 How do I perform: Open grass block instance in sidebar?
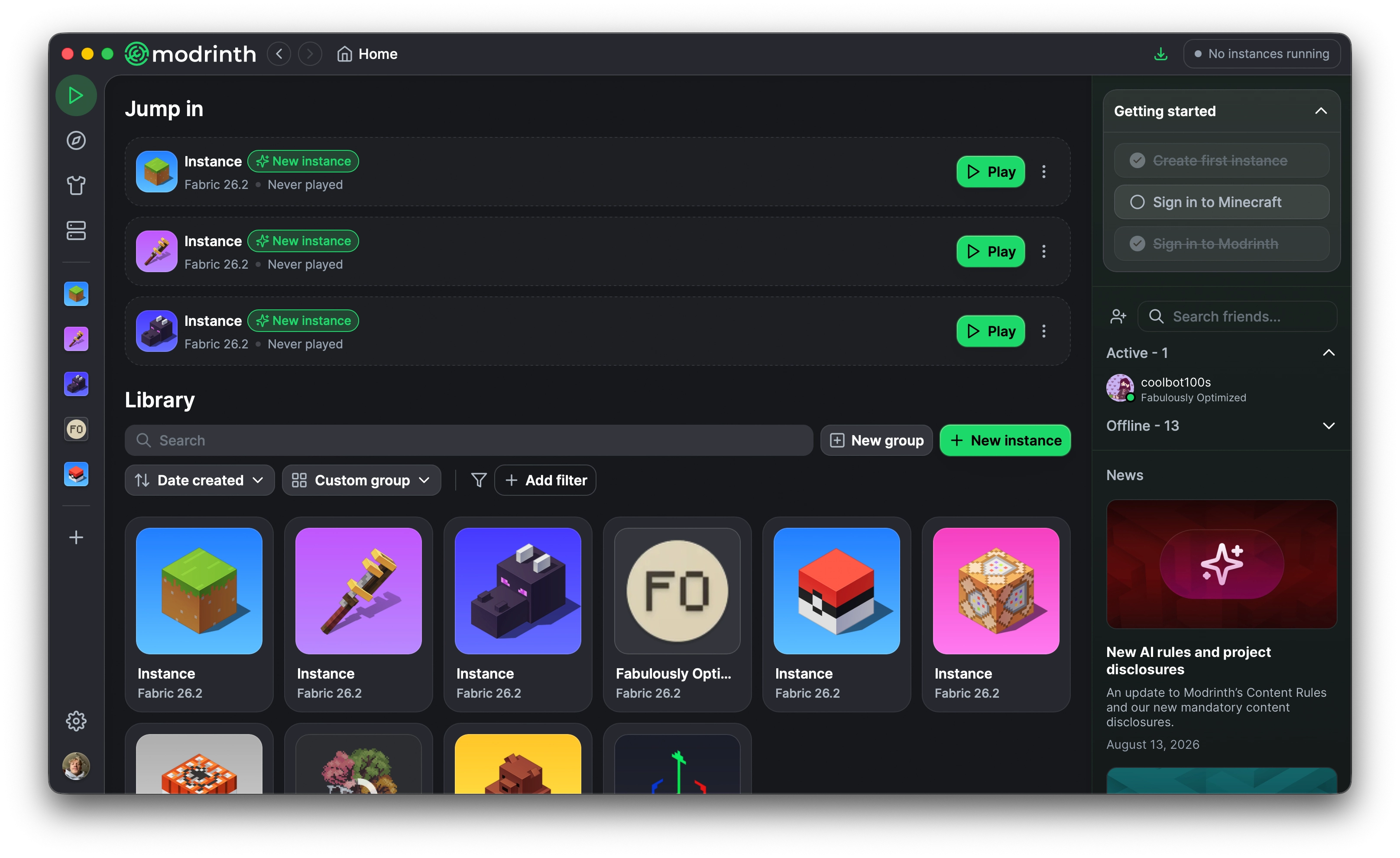click(76, 294)
